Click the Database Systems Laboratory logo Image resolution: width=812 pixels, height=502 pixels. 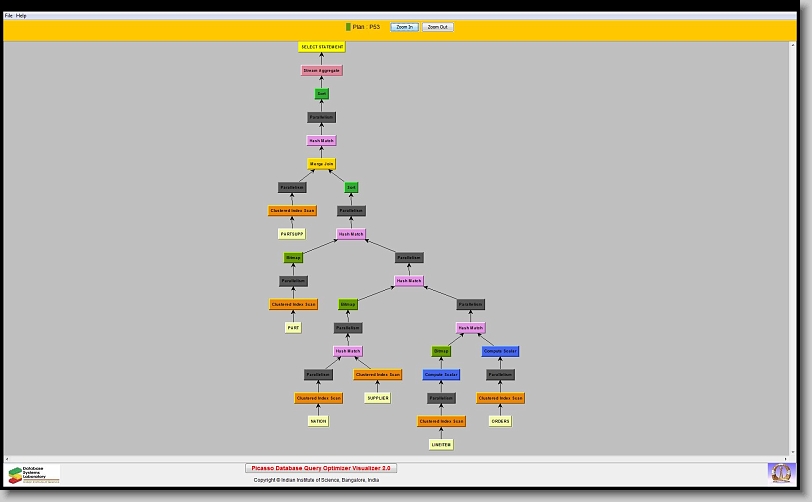point(34,474)
